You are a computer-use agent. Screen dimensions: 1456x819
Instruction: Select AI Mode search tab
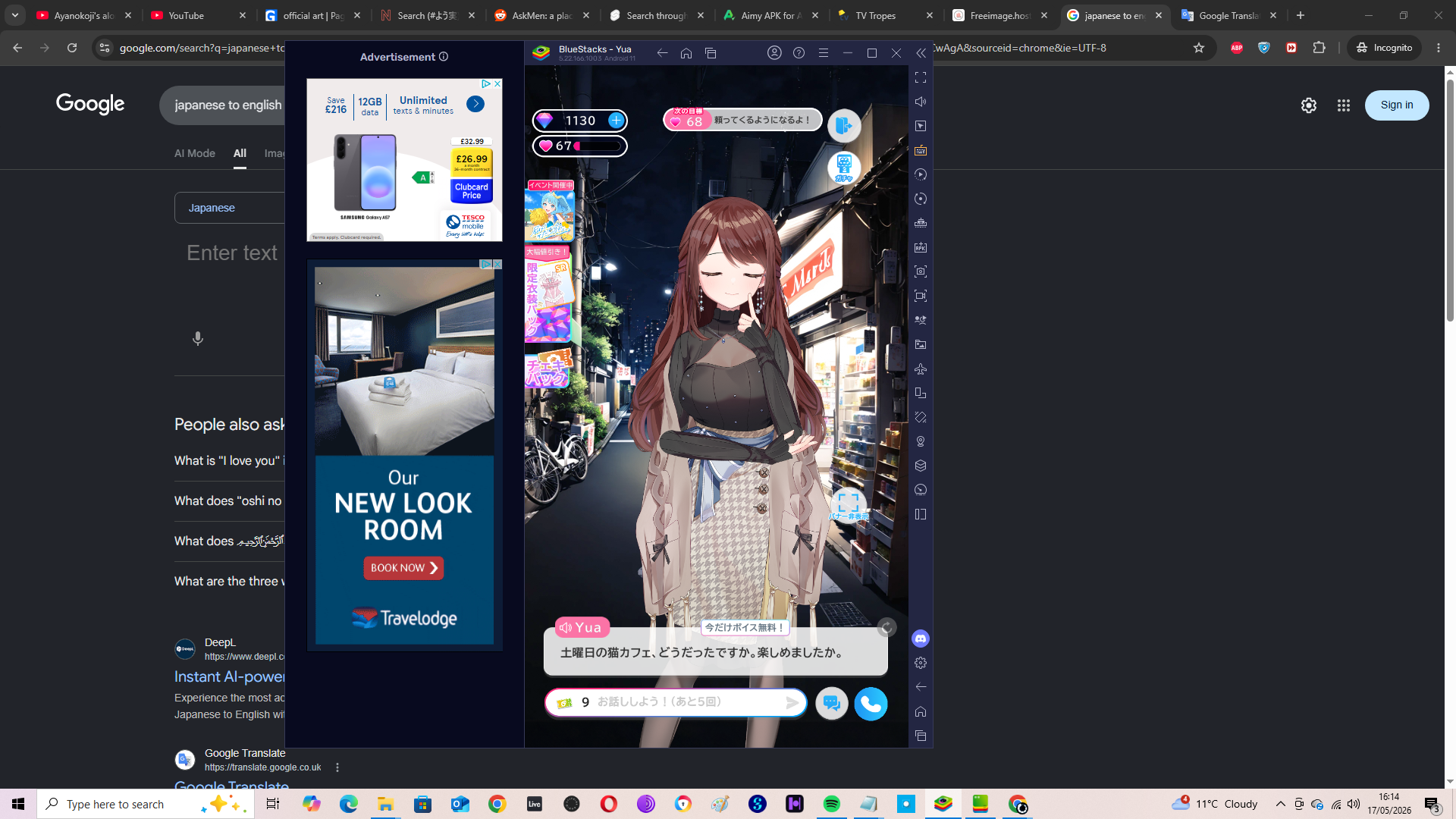[195, 153]
